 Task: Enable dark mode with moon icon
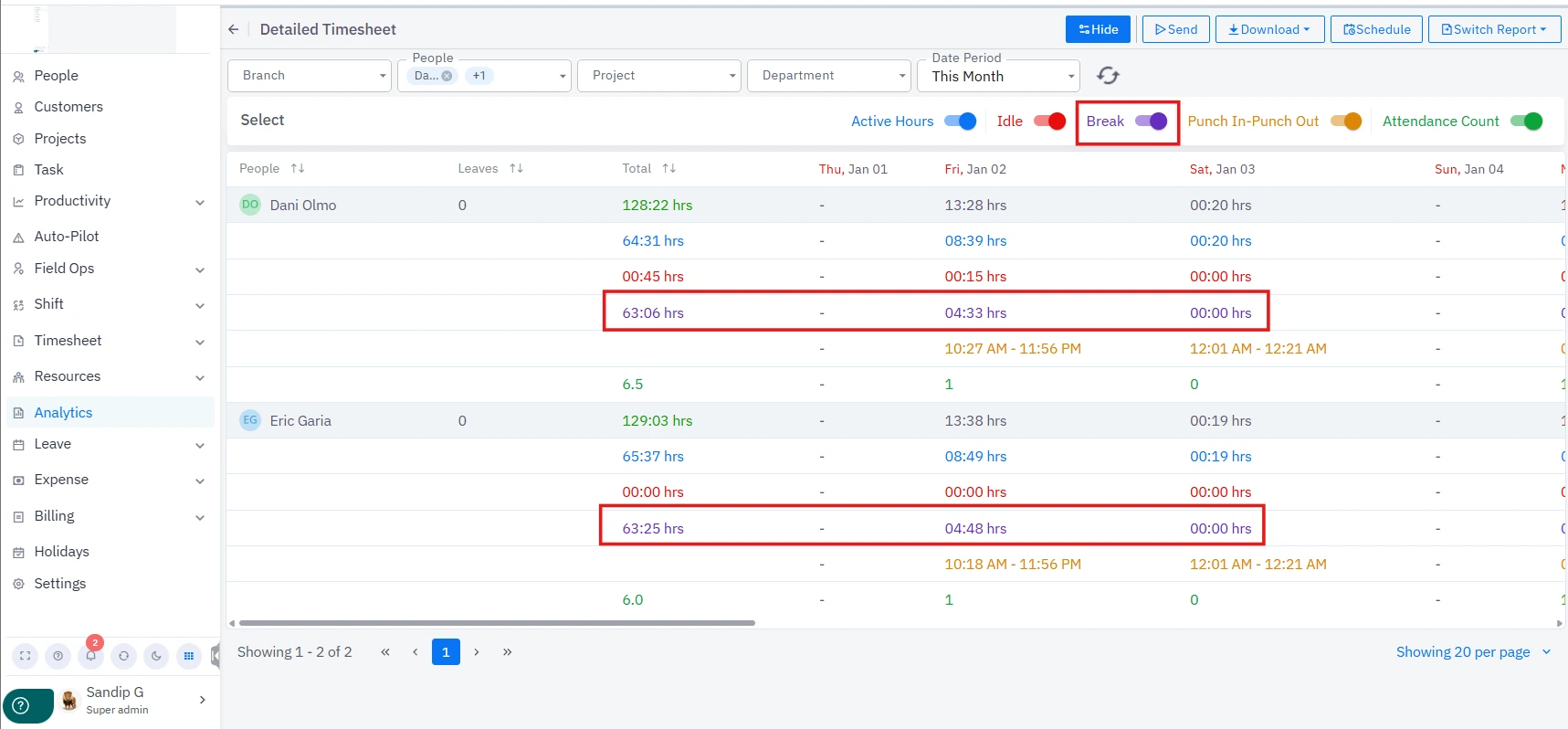[156, 656]
